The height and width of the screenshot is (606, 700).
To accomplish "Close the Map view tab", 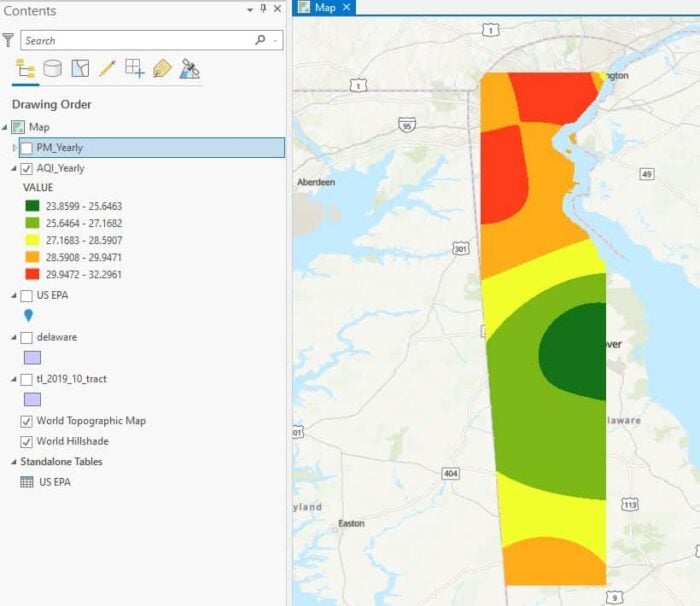I will point(346,8).
